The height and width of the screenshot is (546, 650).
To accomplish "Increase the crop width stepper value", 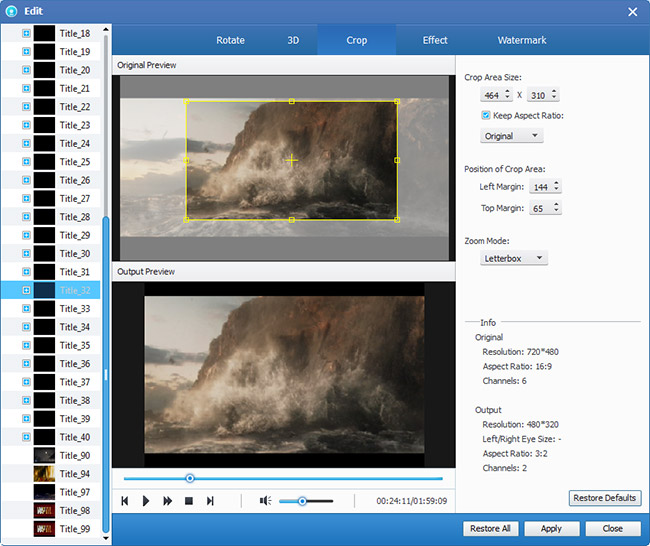I will [507, 91].
